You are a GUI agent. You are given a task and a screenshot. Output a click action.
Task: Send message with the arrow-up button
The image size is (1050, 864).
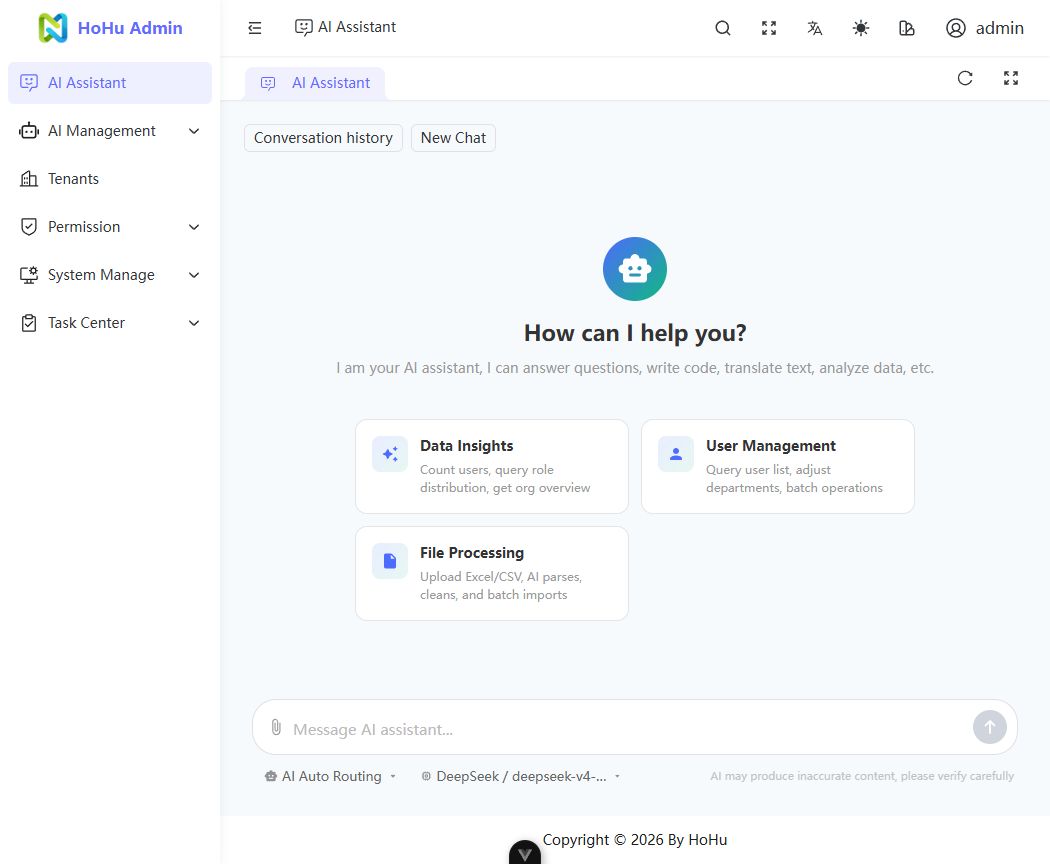[990, 727]
